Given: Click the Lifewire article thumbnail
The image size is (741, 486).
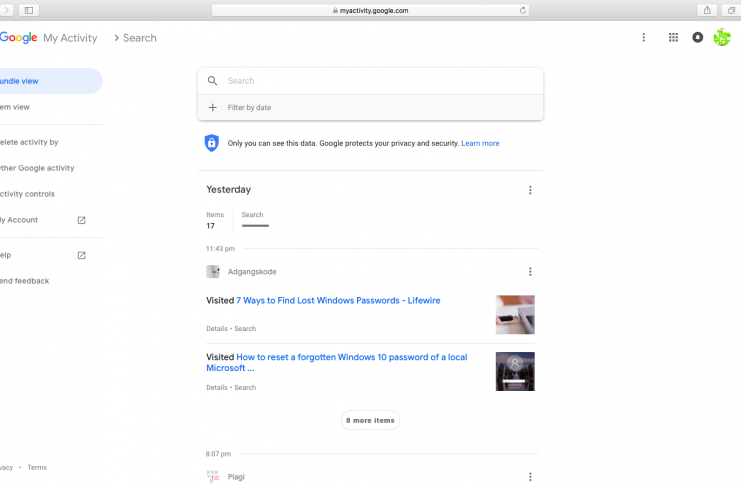Looking at the screenshot, I should coord(515,315).
